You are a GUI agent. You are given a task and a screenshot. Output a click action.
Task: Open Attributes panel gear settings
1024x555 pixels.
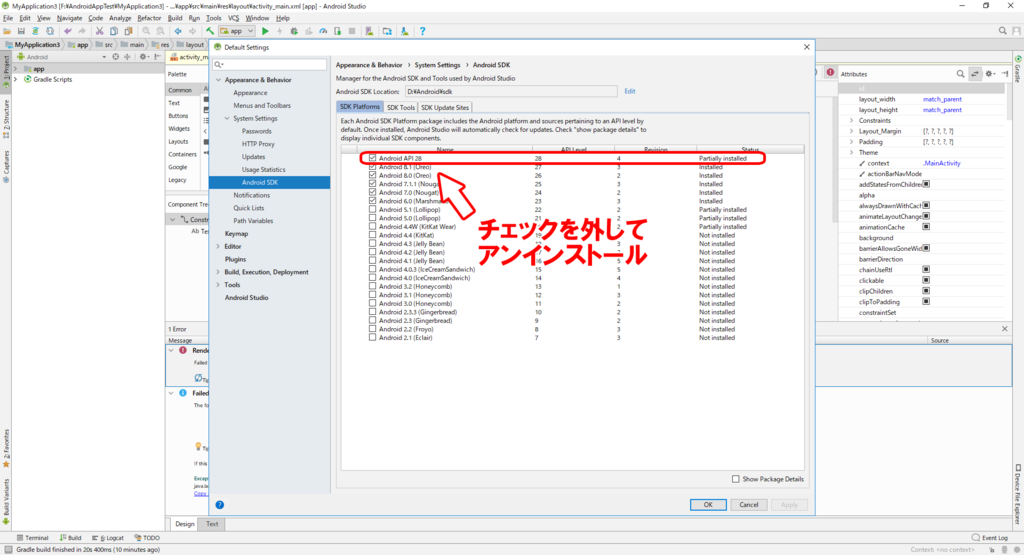tap(990, 74)
